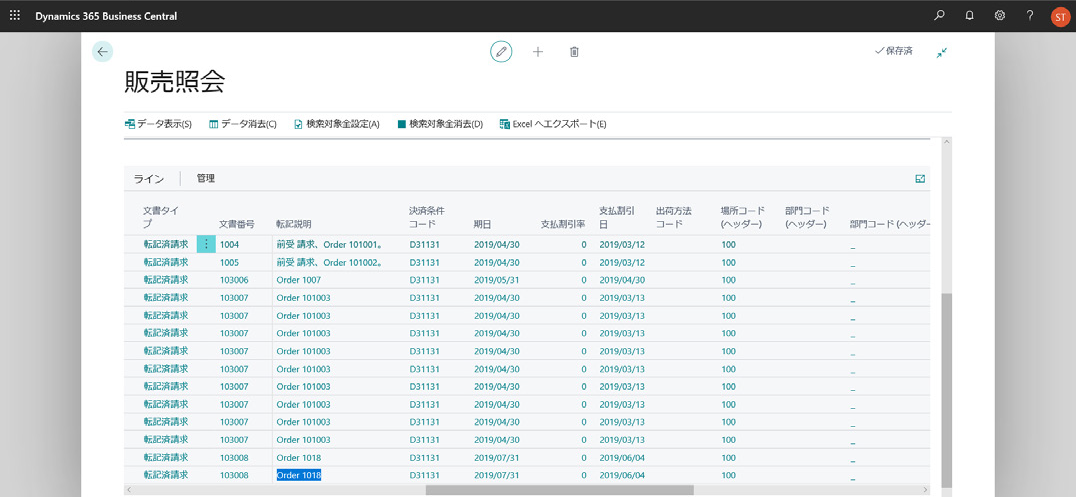
Task: Open the settings gear menu
Action: [999, 16]
